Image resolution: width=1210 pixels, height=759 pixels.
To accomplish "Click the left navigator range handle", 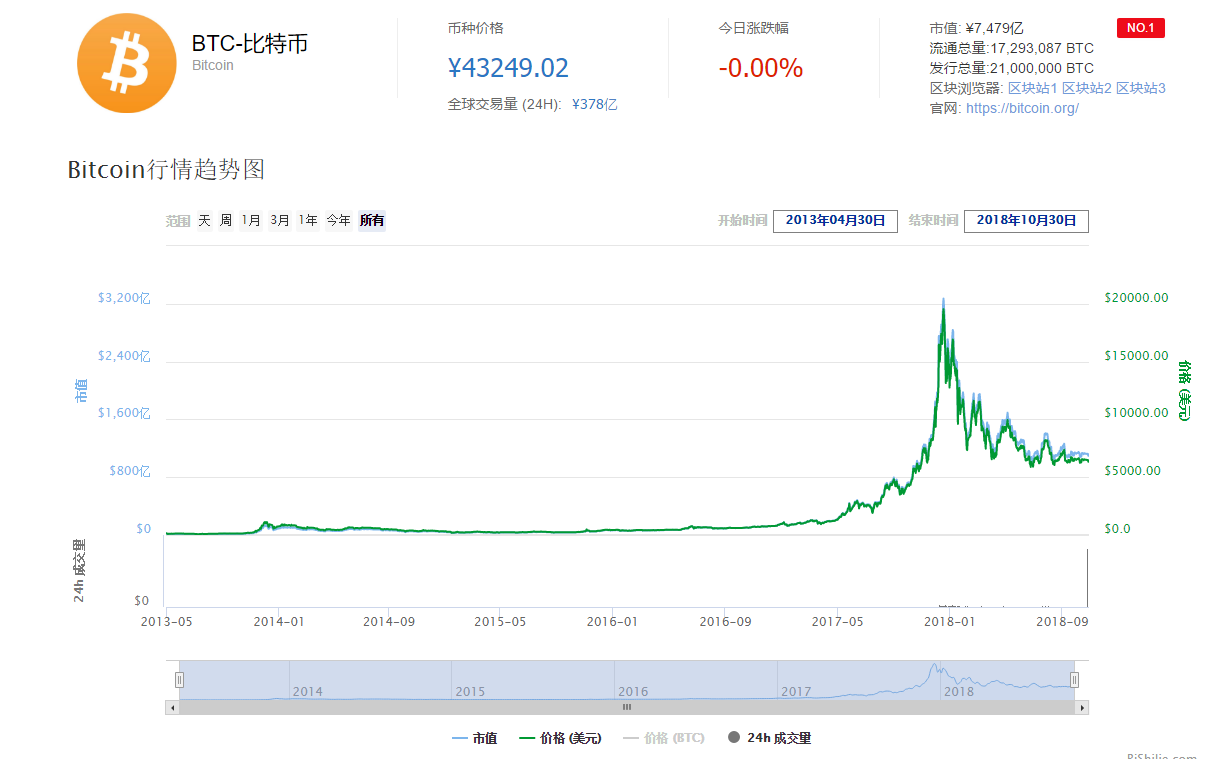I will (180, 680).
